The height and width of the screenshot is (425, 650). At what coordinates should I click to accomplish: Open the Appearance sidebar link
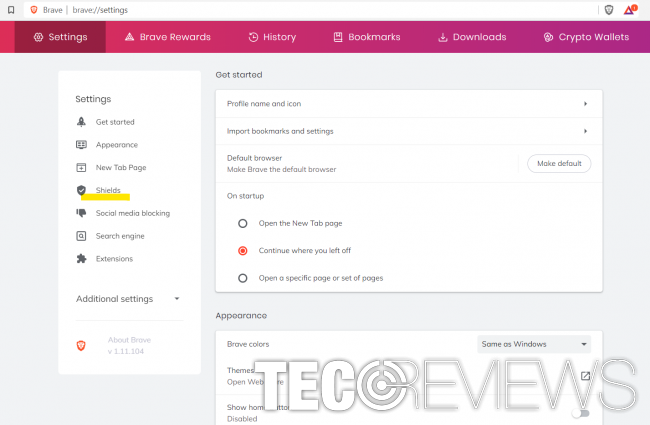point(116,145)
